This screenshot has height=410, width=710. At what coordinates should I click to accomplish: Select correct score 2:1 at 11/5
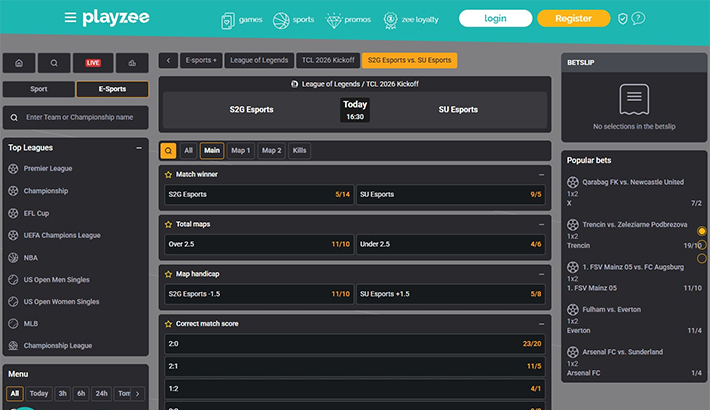(355, 366)
